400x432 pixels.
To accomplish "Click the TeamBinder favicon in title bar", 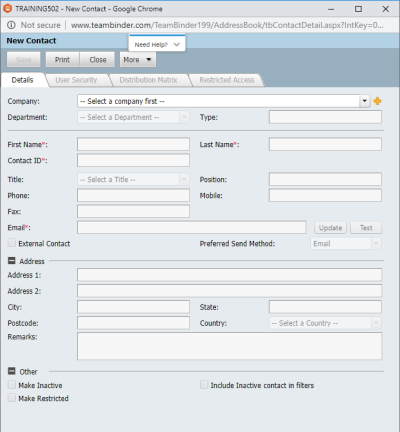I will pos(7,9).
